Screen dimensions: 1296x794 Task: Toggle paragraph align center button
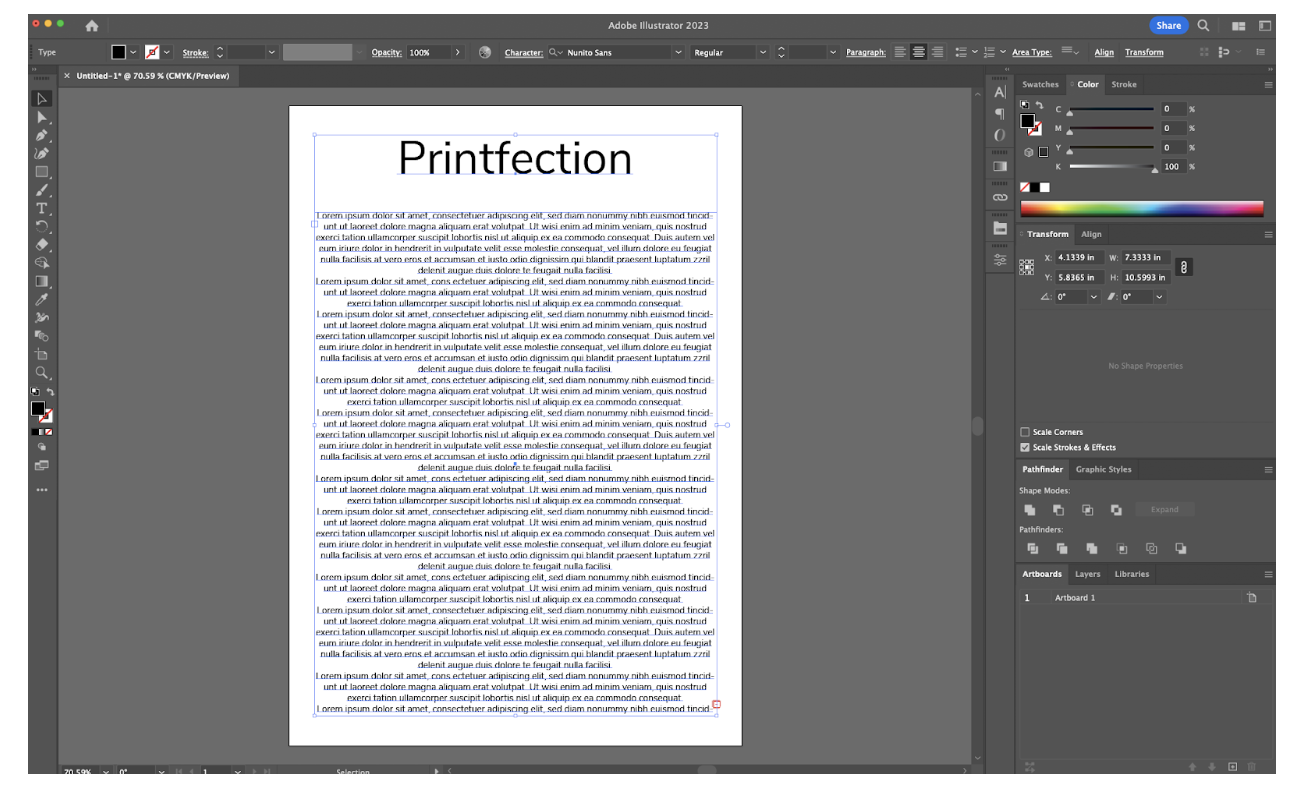919,52
